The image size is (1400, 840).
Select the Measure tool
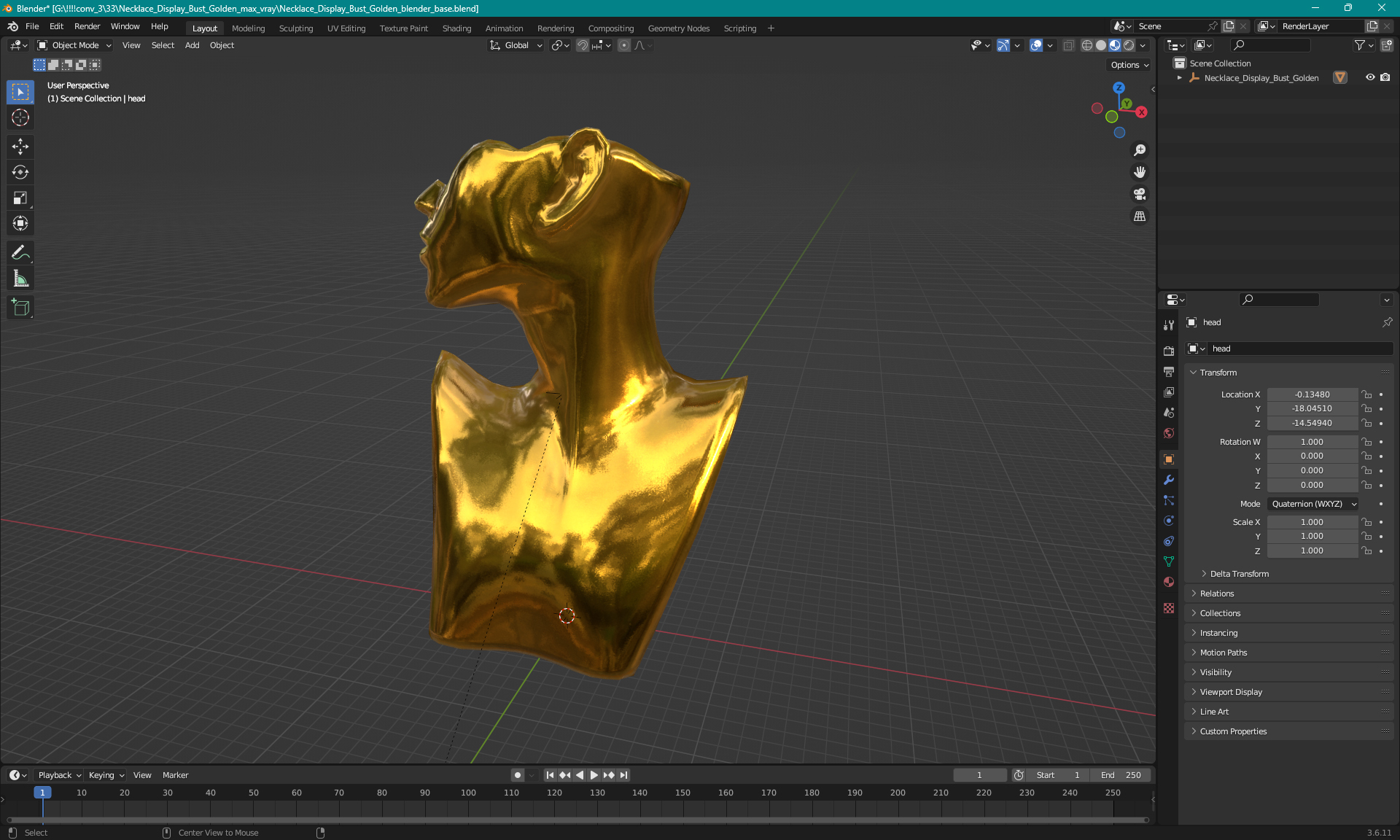[20, 279]
